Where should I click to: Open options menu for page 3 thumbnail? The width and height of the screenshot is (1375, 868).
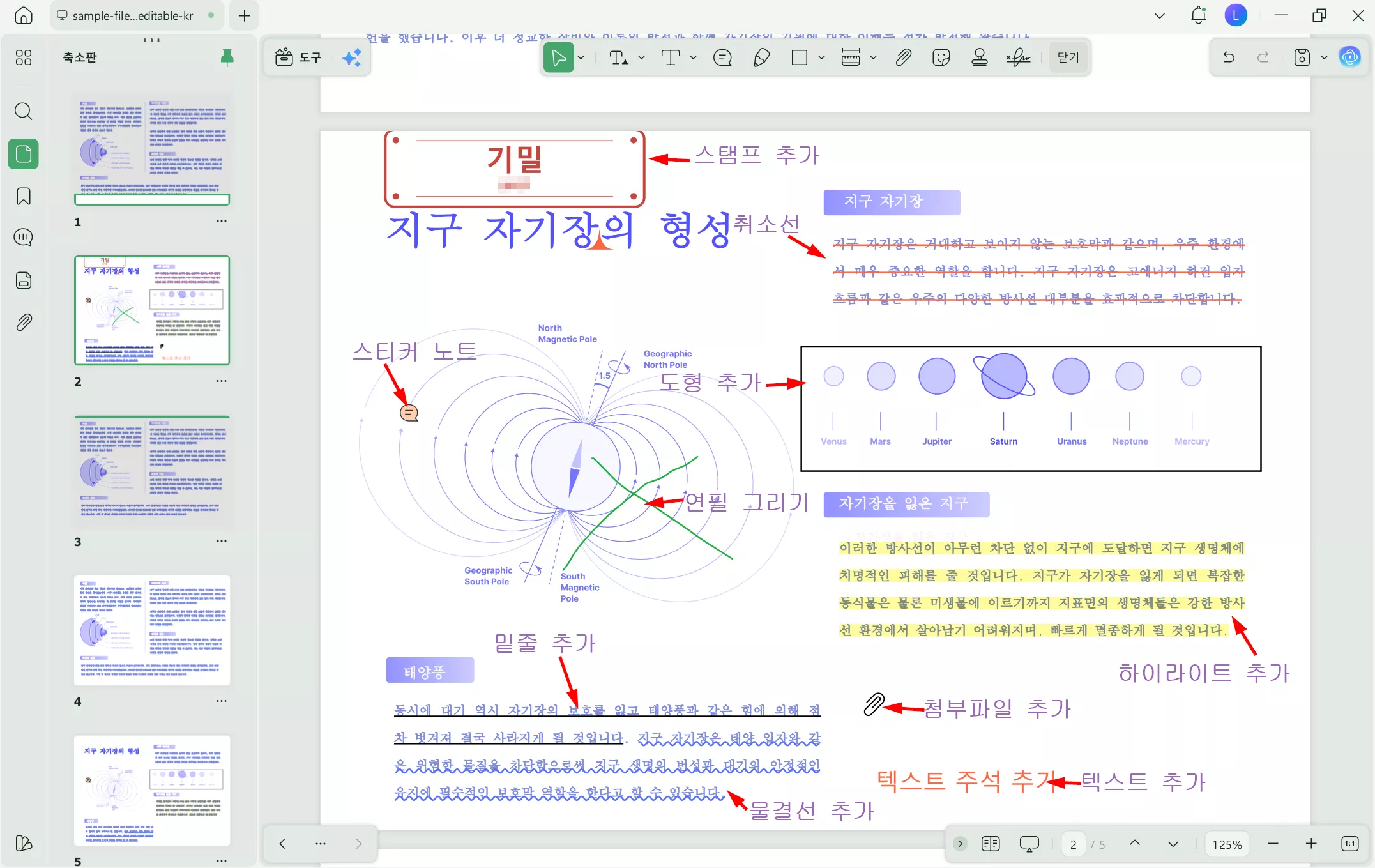221,541
